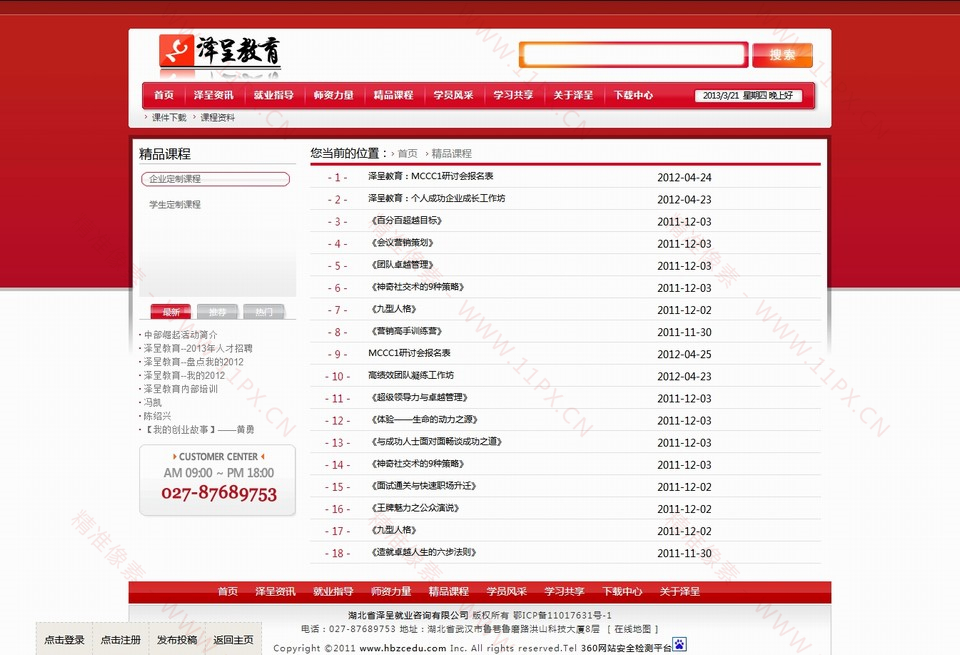Switch to the 推荐 tab
This screenshot has width=960, height=655.
(x=217, y=312)
